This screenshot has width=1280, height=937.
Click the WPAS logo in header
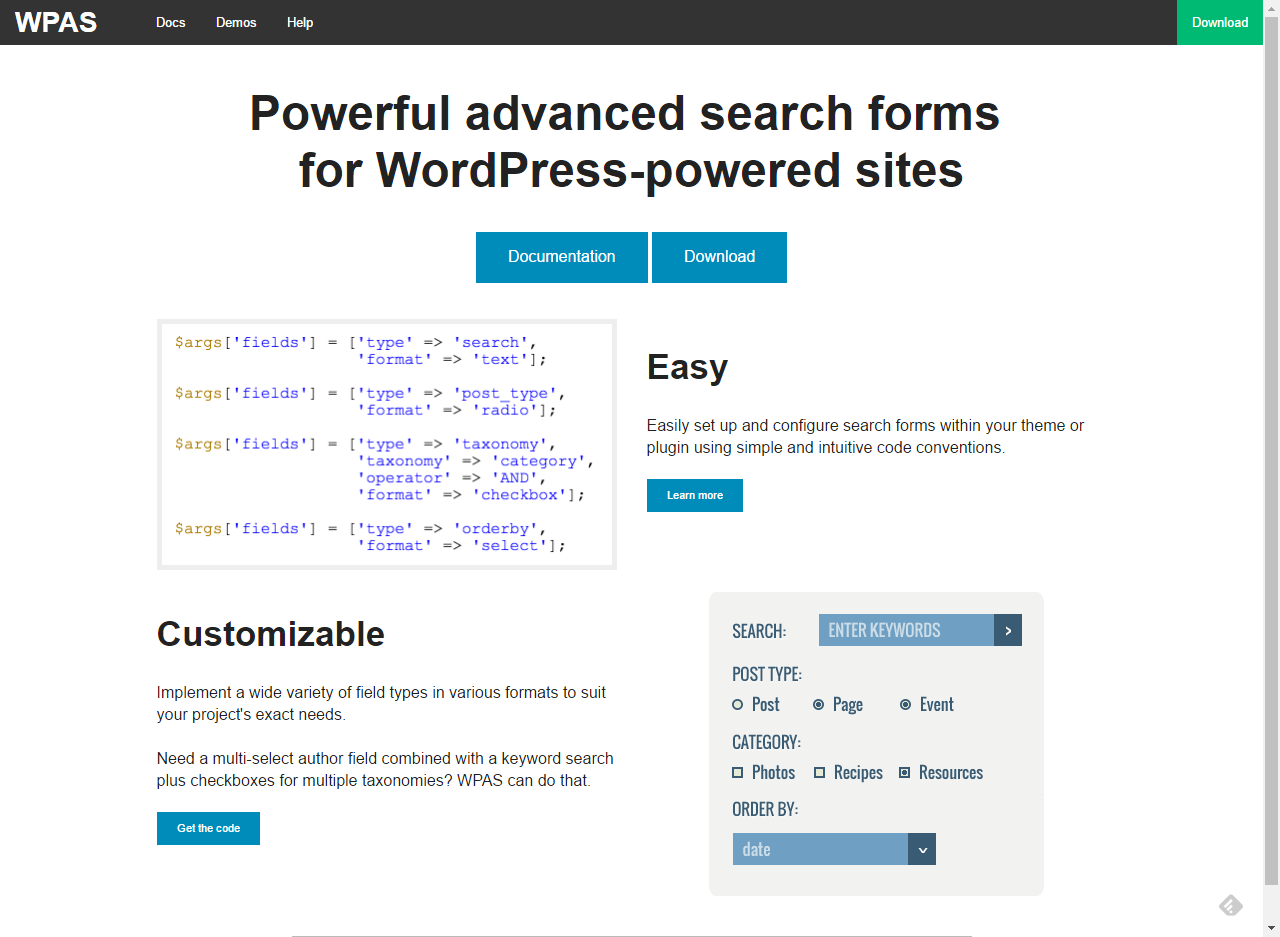point(56,22)
